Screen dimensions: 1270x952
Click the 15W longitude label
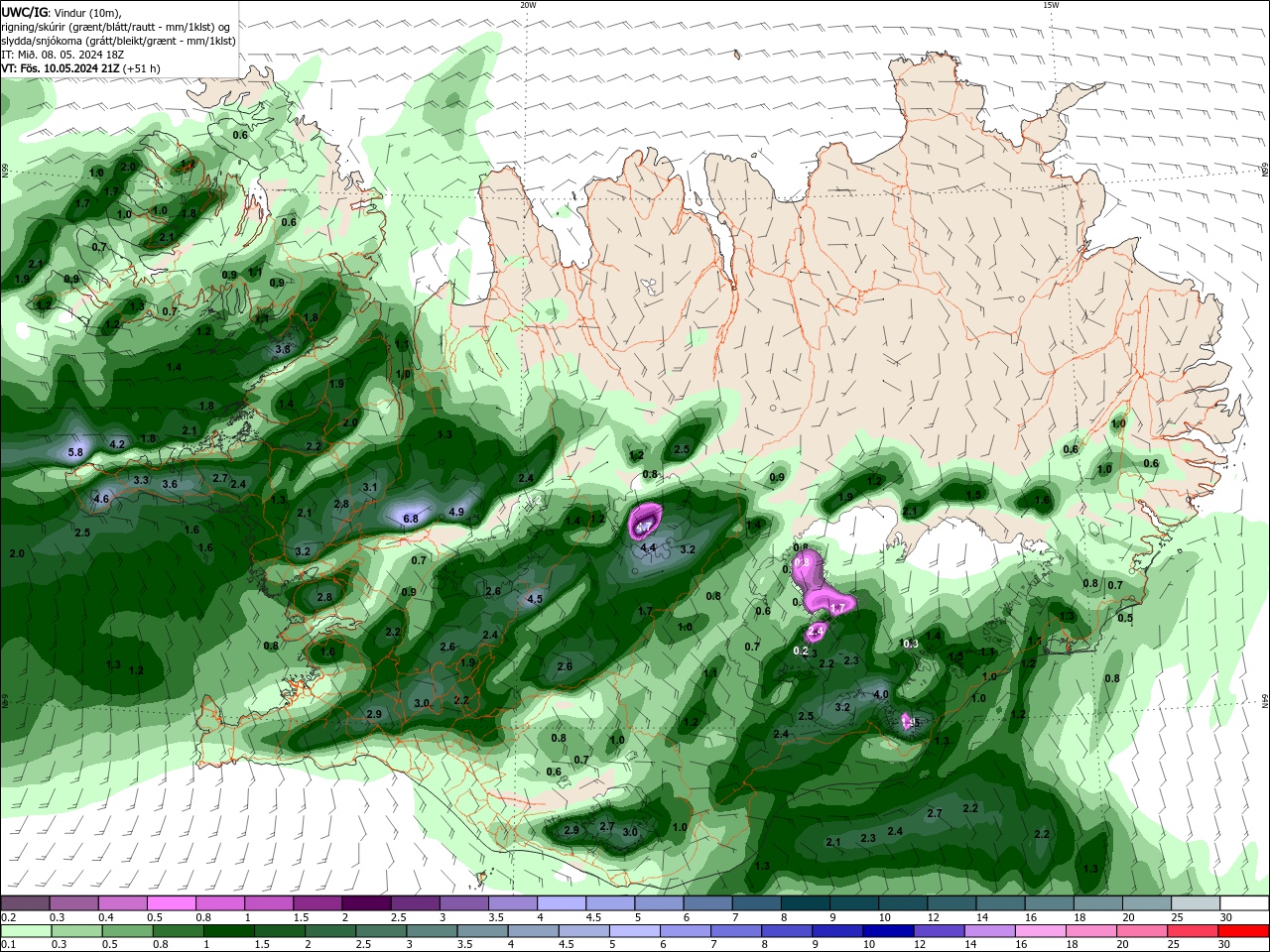[1052, 5]
